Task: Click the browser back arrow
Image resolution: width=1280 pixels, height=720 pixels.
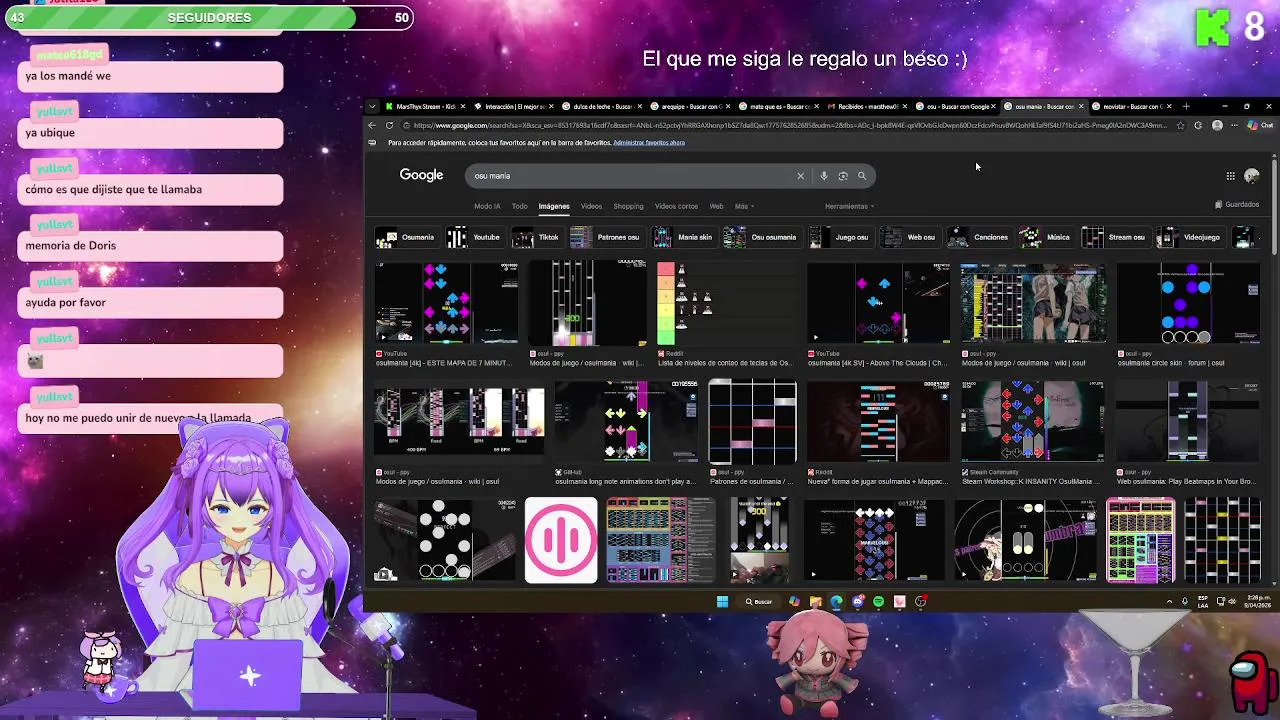Action: coord(372,125)
